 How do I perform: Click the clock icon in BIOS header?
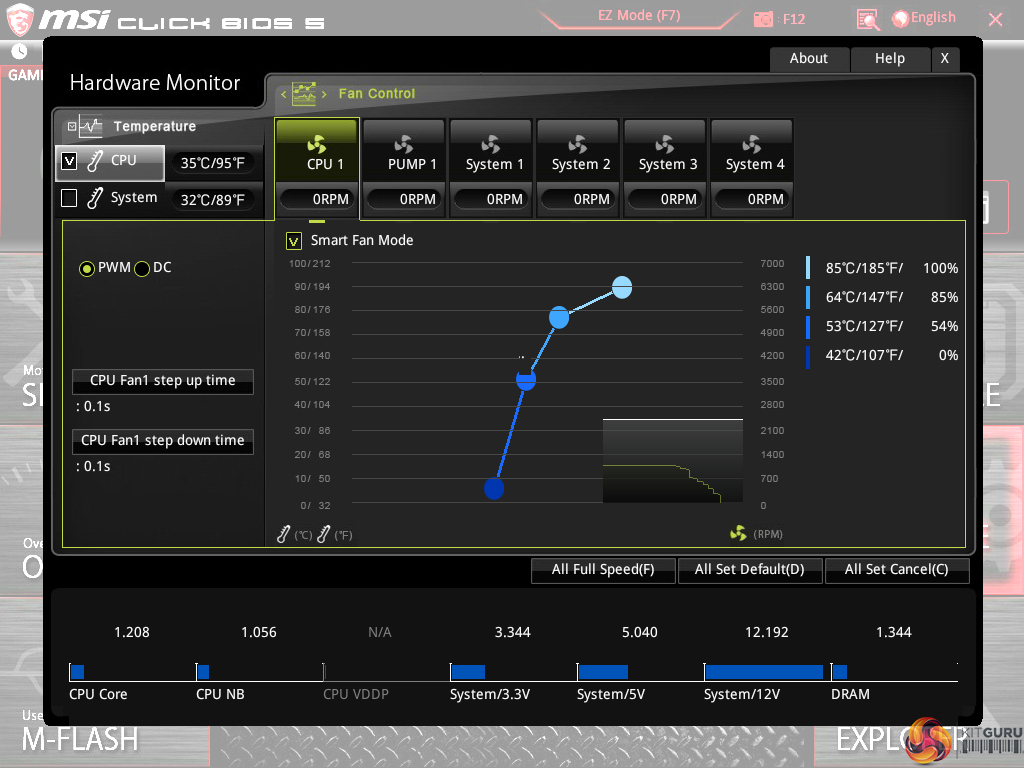[x=19, y=51]
